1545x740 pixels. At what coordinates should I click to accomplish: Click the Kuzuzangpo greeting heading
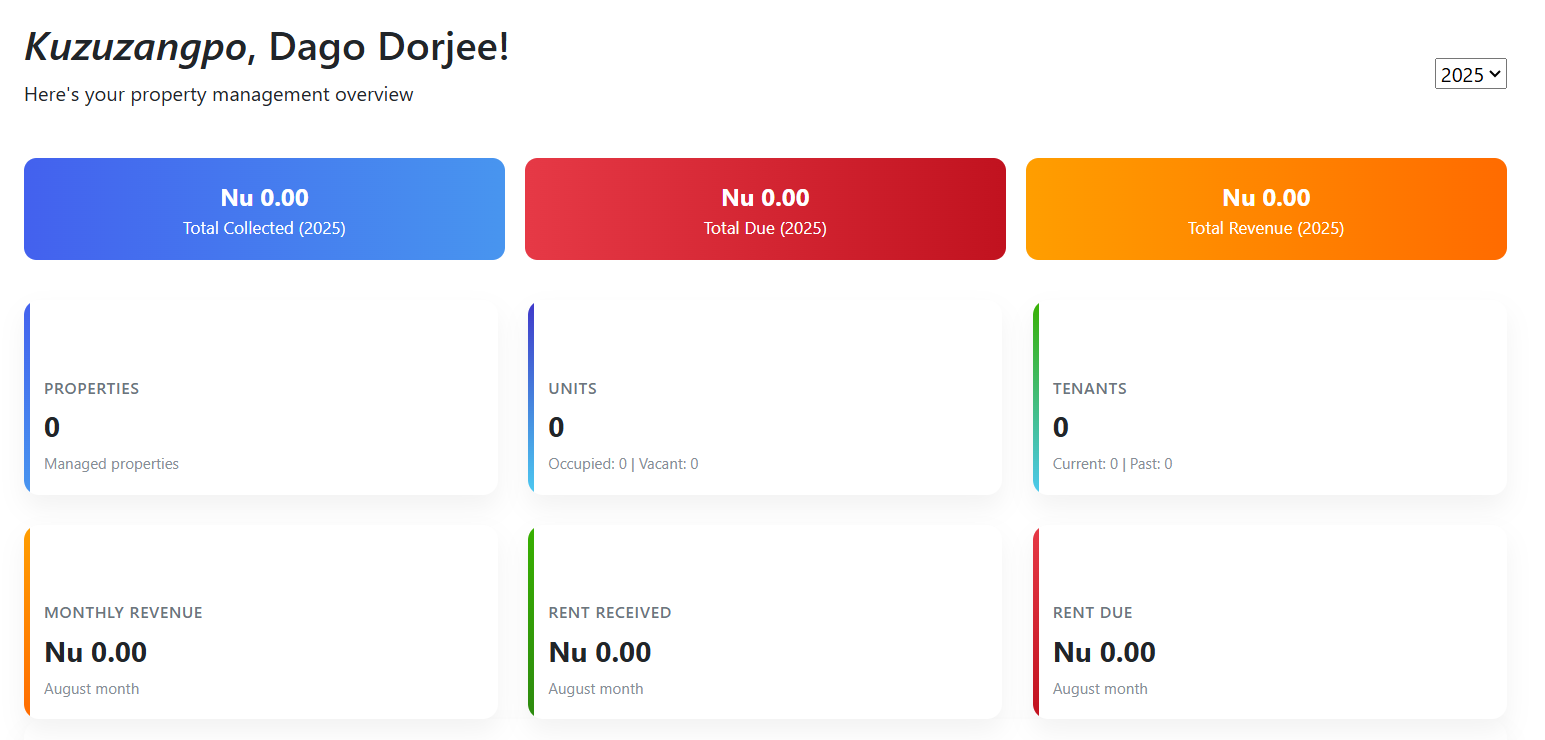coord(267,47)
